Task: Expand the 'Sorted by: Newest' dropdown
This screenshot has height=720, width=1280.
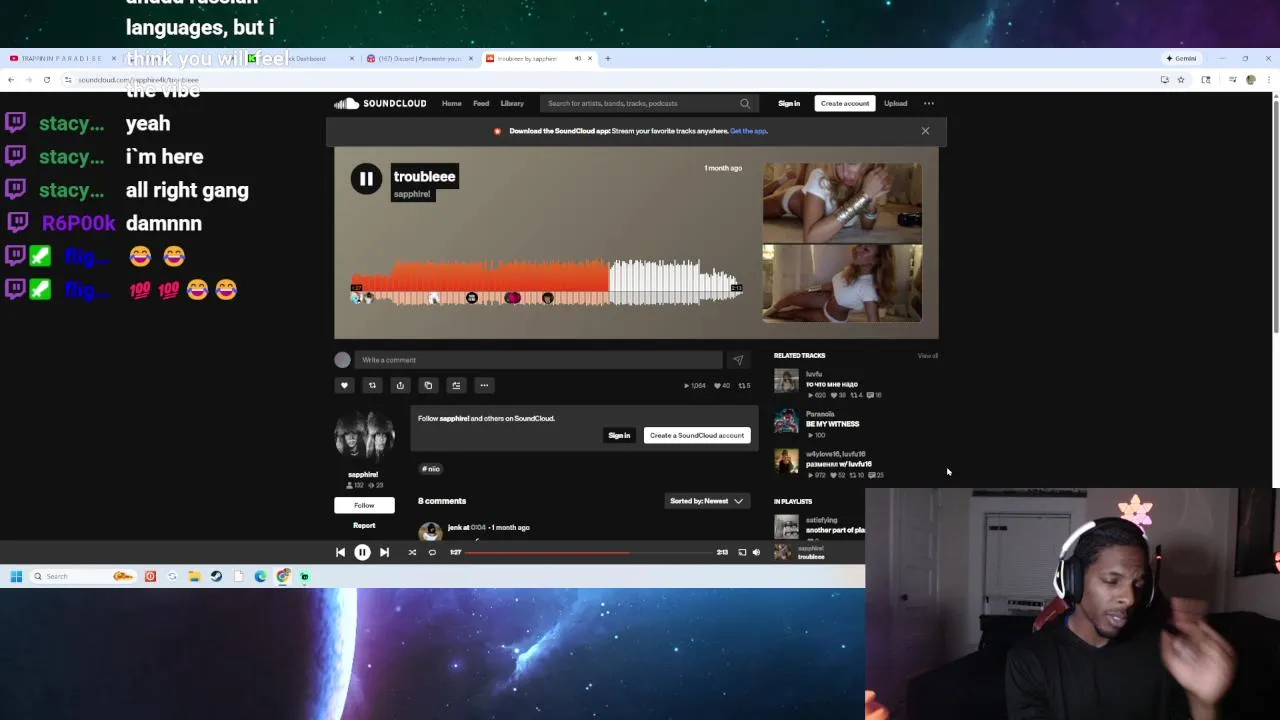Action: [x=706, y=501]
